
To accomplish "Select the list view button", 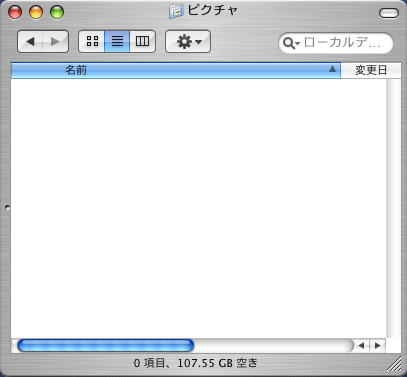I will 117,41.
